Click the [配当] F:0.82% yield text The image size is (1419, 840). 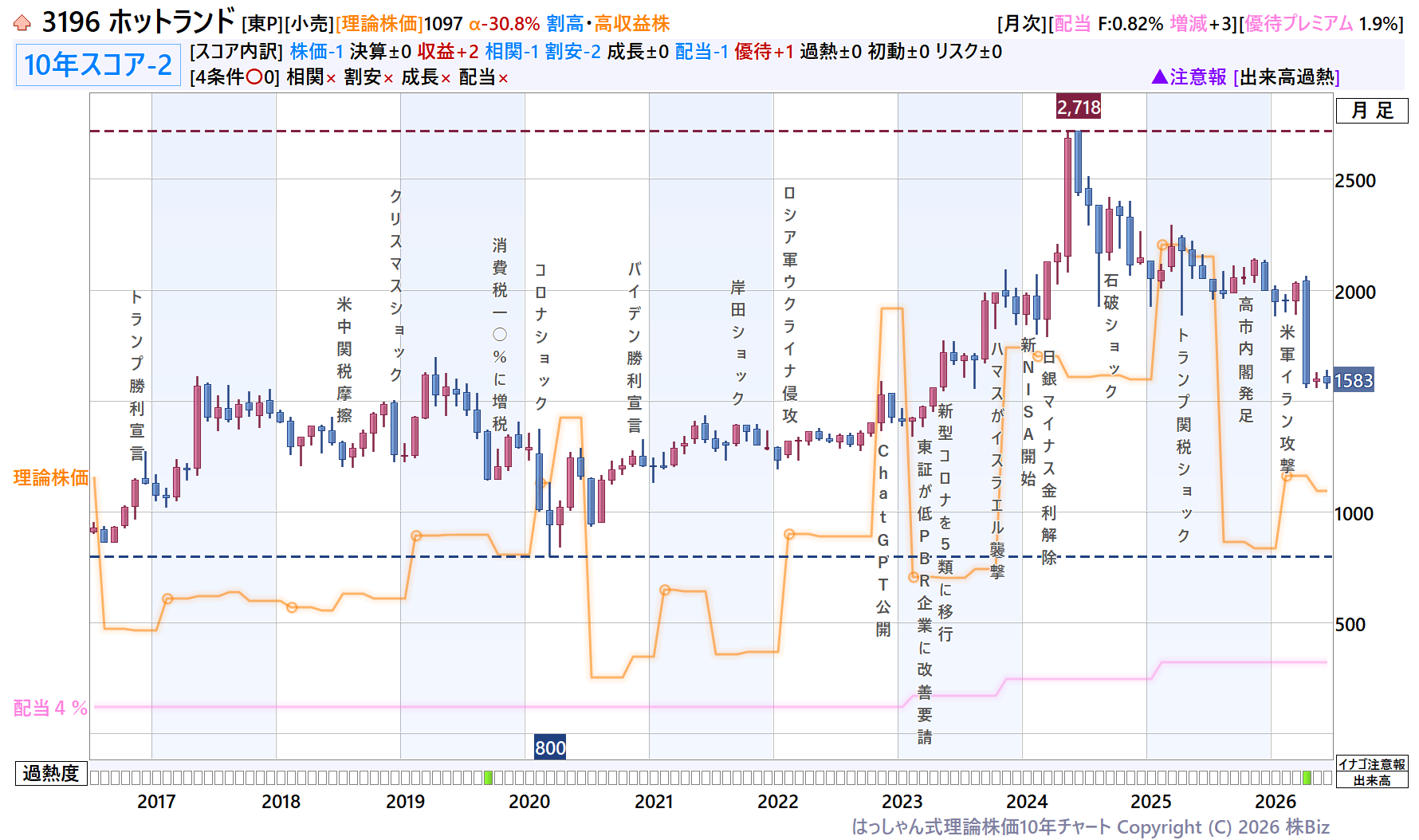point(1106,24)
